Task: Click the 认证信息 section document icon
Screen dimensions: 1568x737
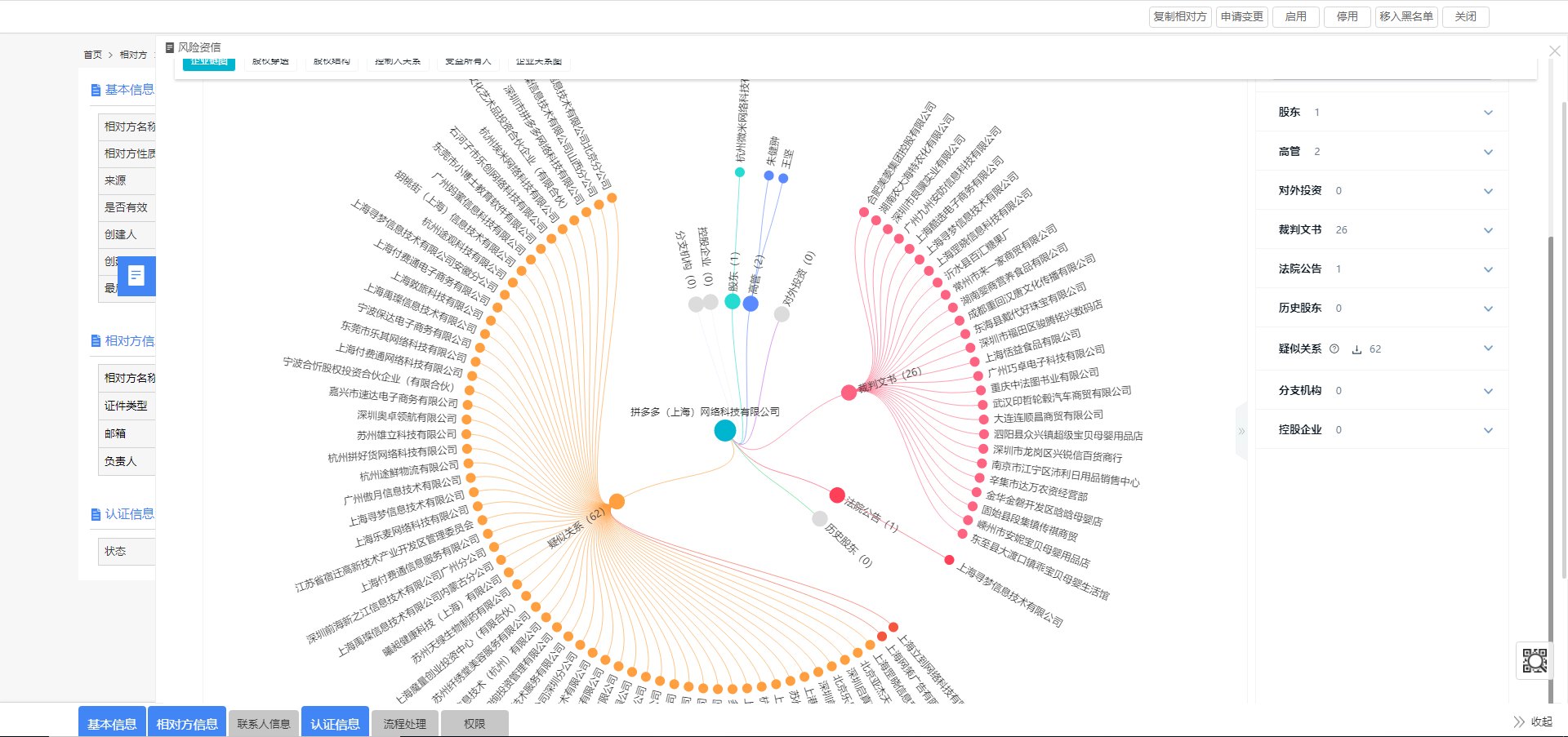Action: pyautogui.click(x=96, y=514)
